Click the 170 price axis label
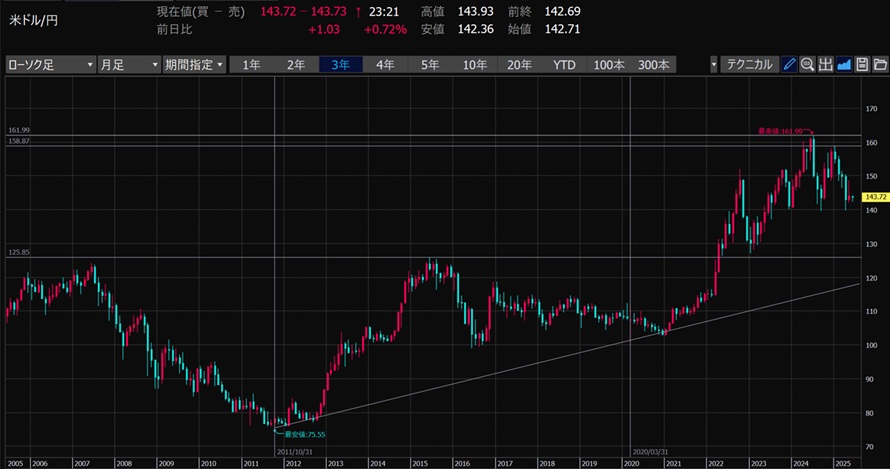Viewport: 890px width, 469px height. click(x=871, y=108)
